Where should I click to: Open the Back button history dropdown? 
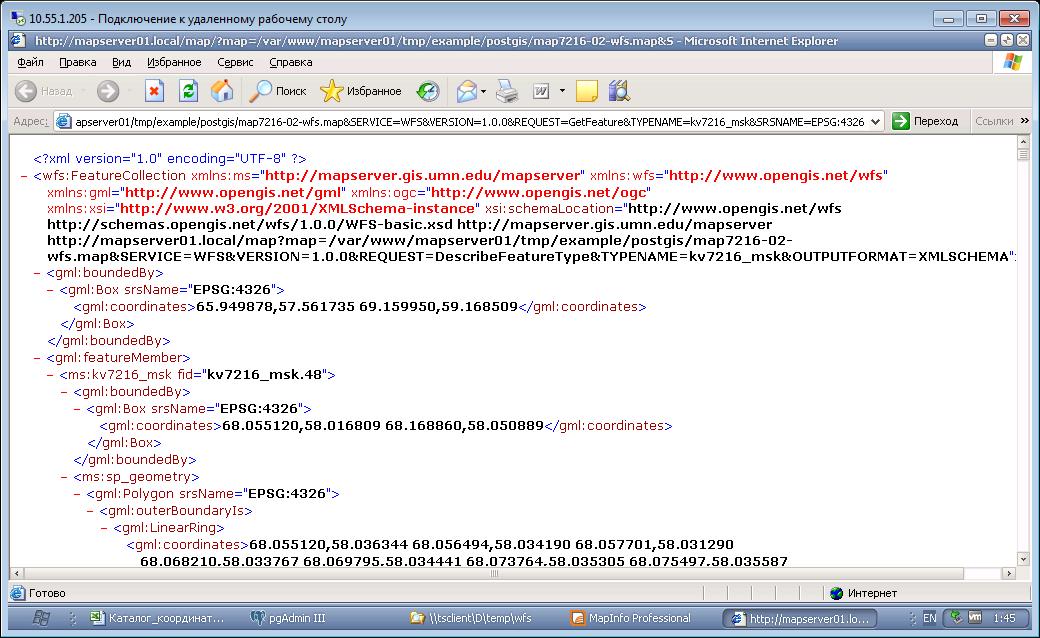84,91
